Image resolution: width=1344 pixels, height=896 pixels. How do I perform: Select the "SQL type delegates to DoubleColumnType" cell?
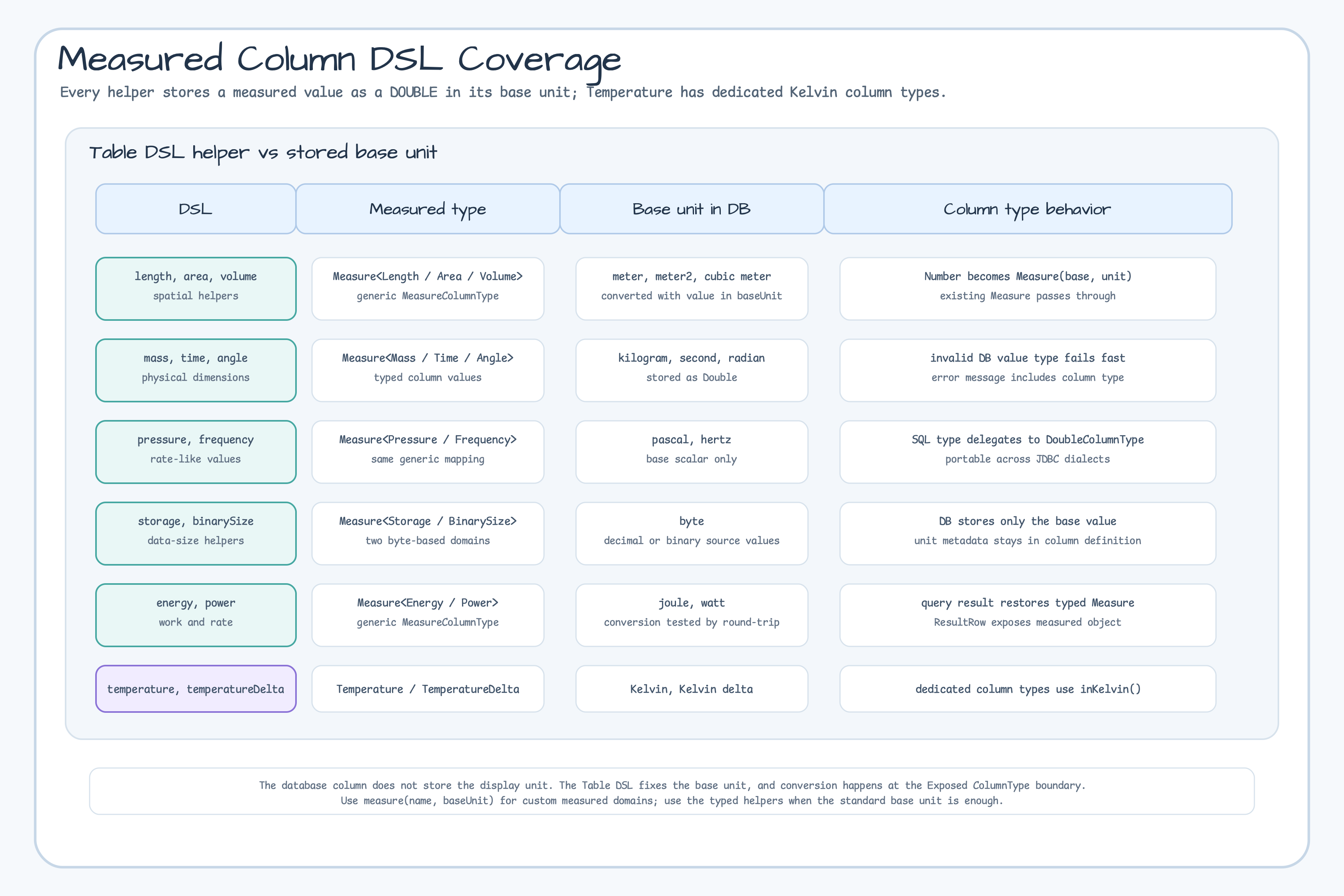click(1028, 452)
